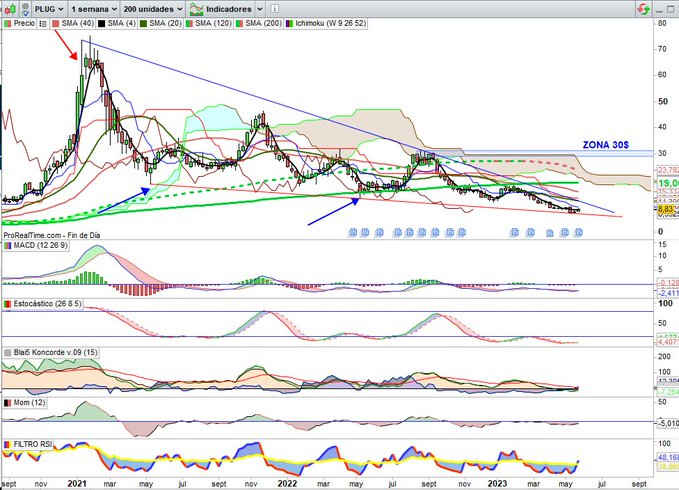Click the 48,16 RSI value tag
The height and width of the screenshot is (490, 679).
668,458
